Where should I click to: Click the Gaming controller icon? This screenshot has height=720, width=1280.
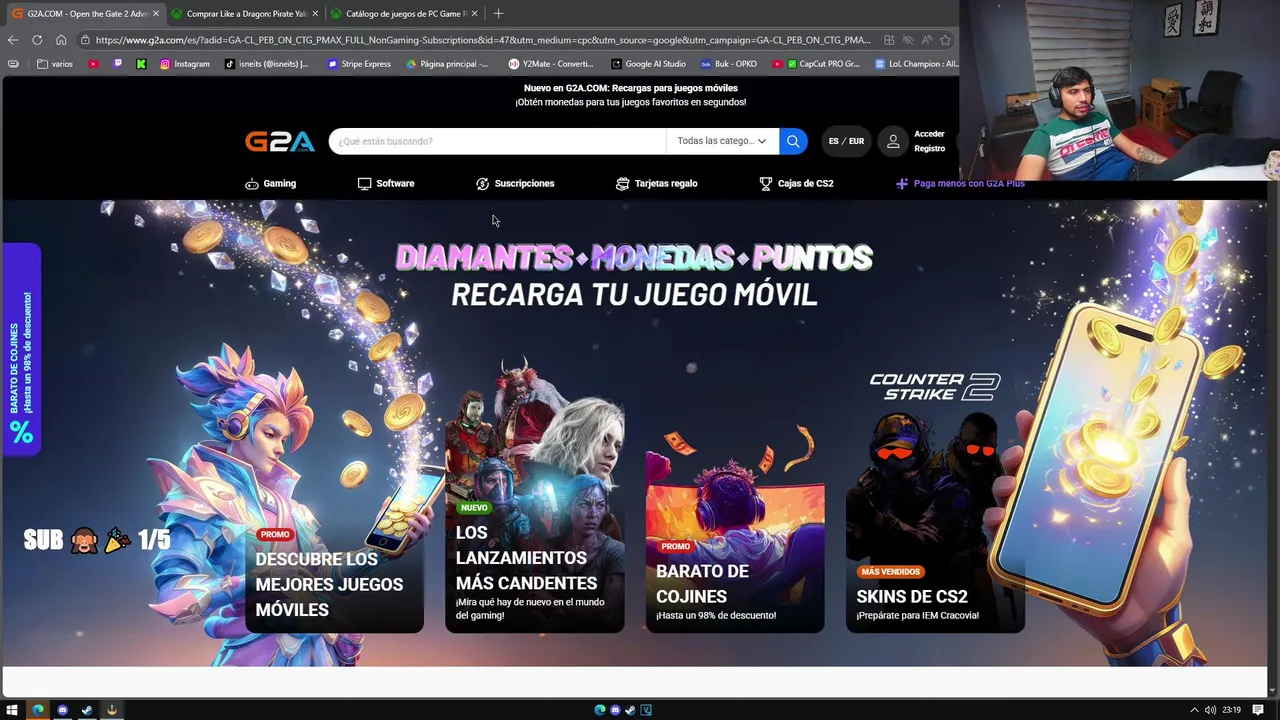[x=252, y=184]
